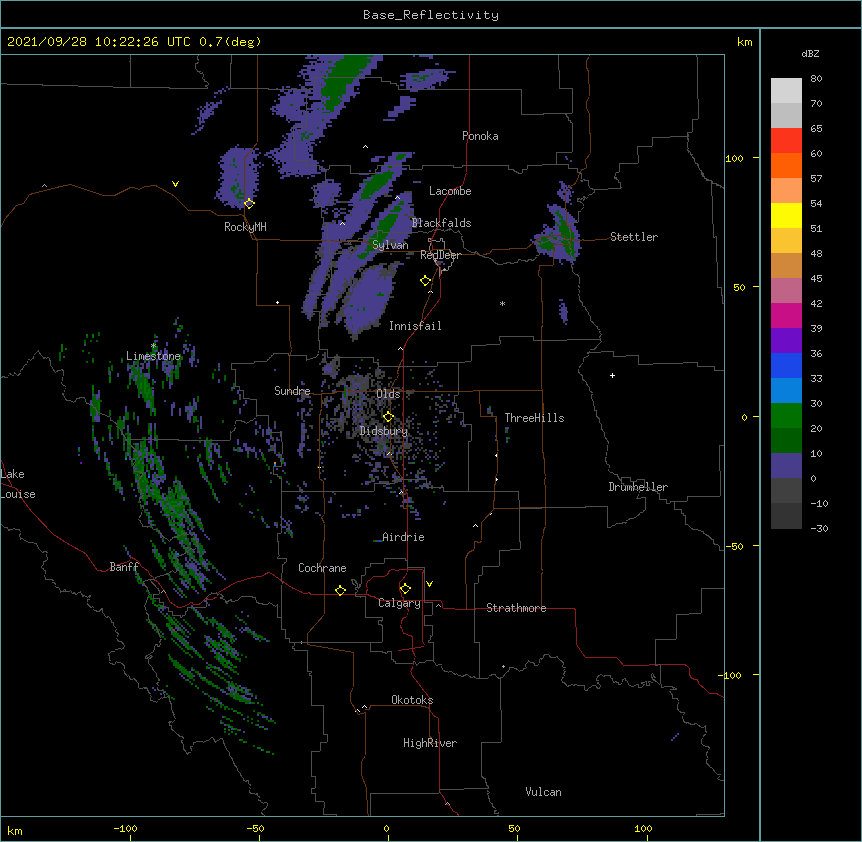Click the 42 value in the dBZ legend
862x842 pixels.
pos(816,303)
